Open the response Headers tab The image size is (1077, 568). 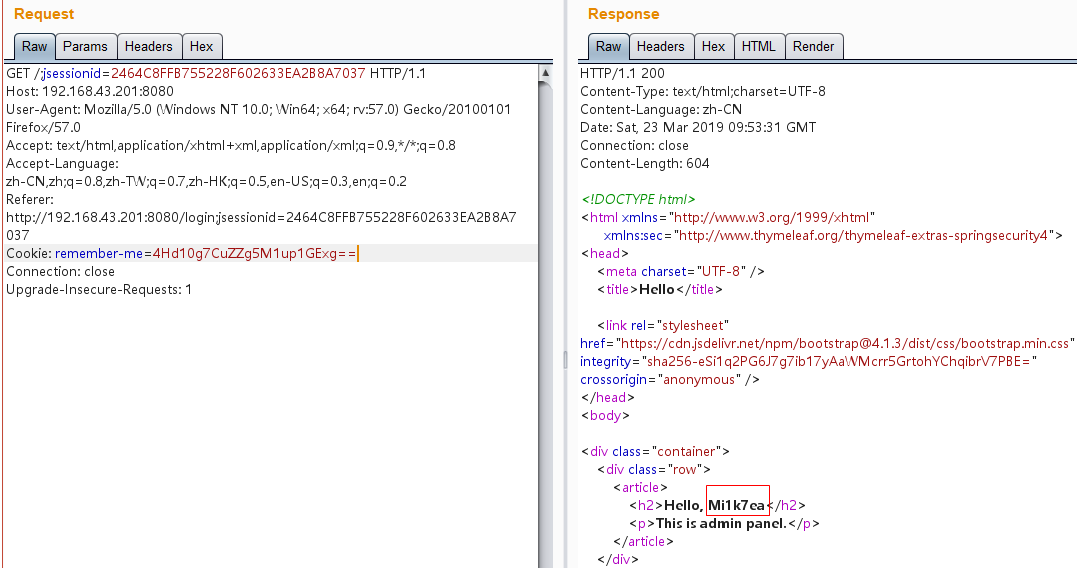660,47
